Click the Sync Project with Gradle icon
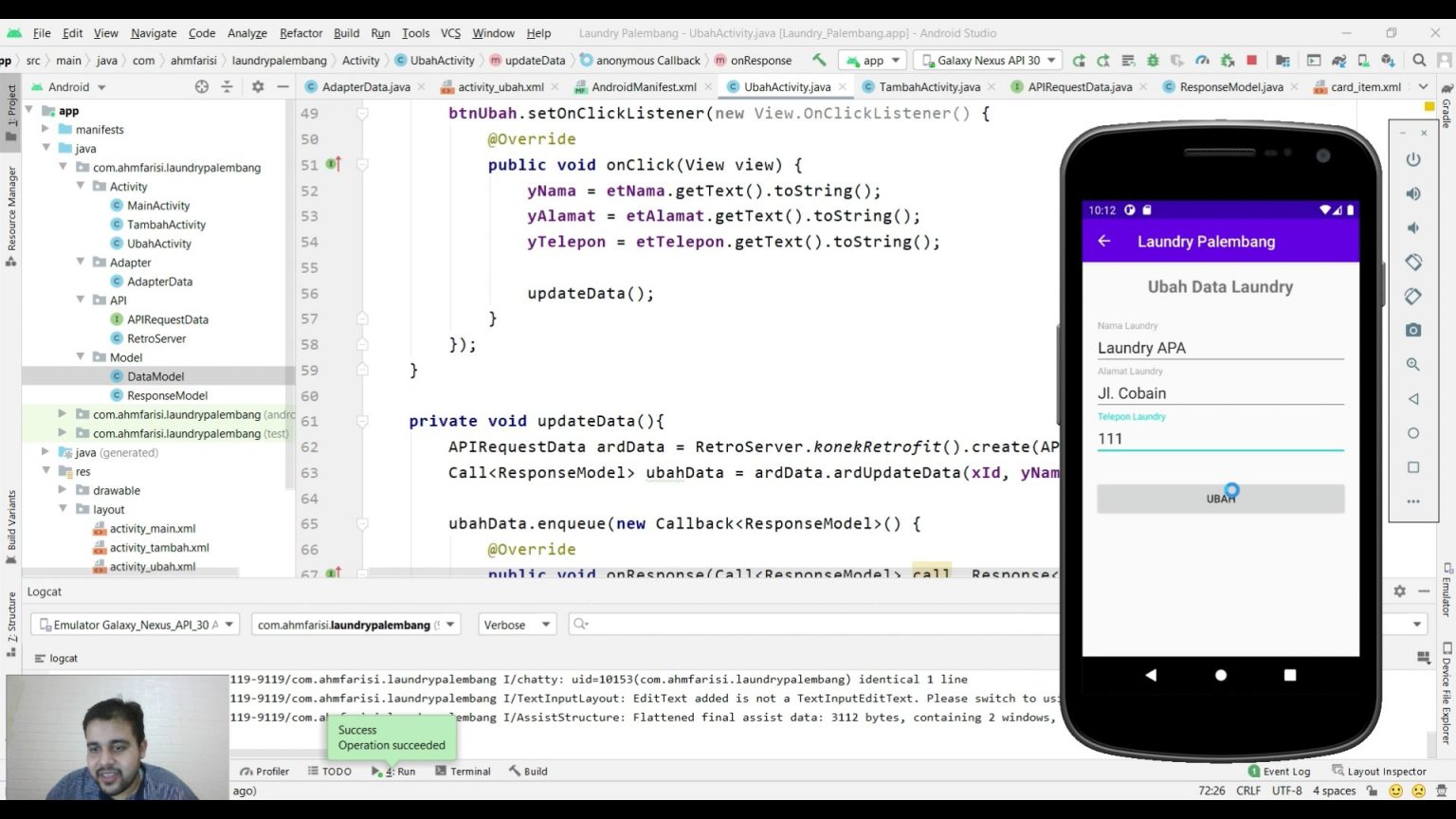The image size is (1456, 819). (1338, 60)
